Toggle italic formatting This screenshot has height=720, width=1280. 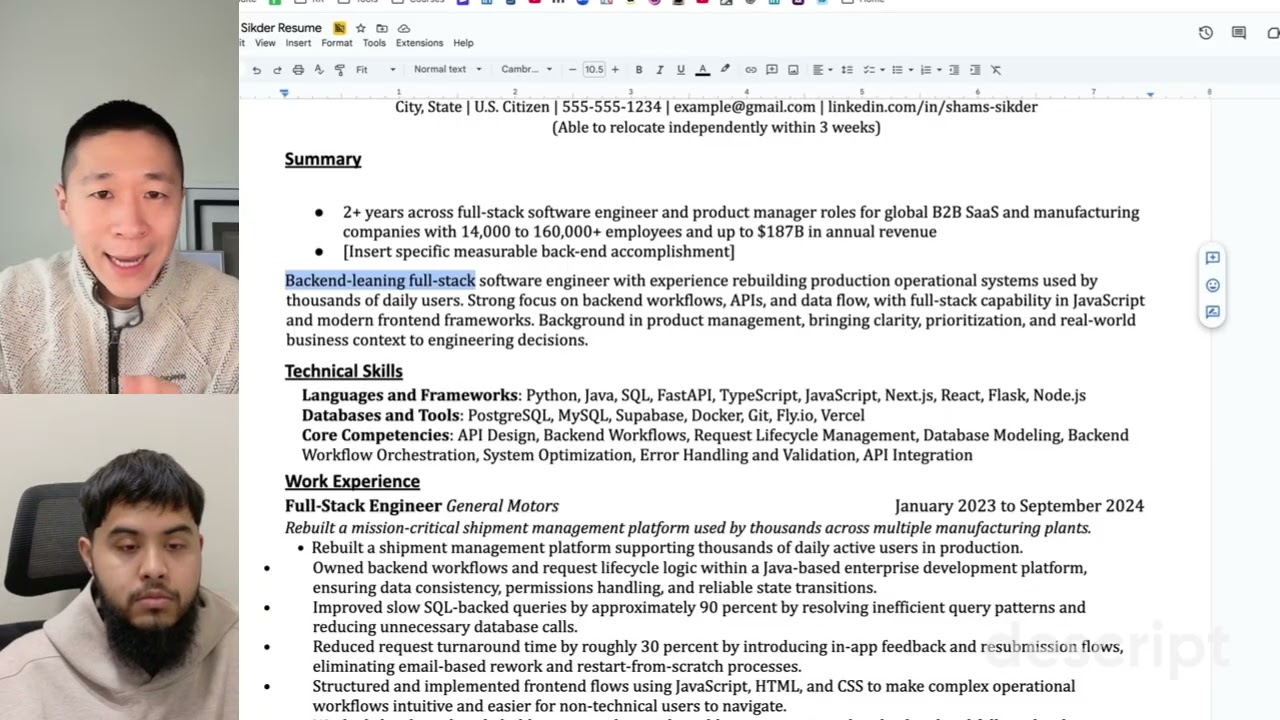660,70
